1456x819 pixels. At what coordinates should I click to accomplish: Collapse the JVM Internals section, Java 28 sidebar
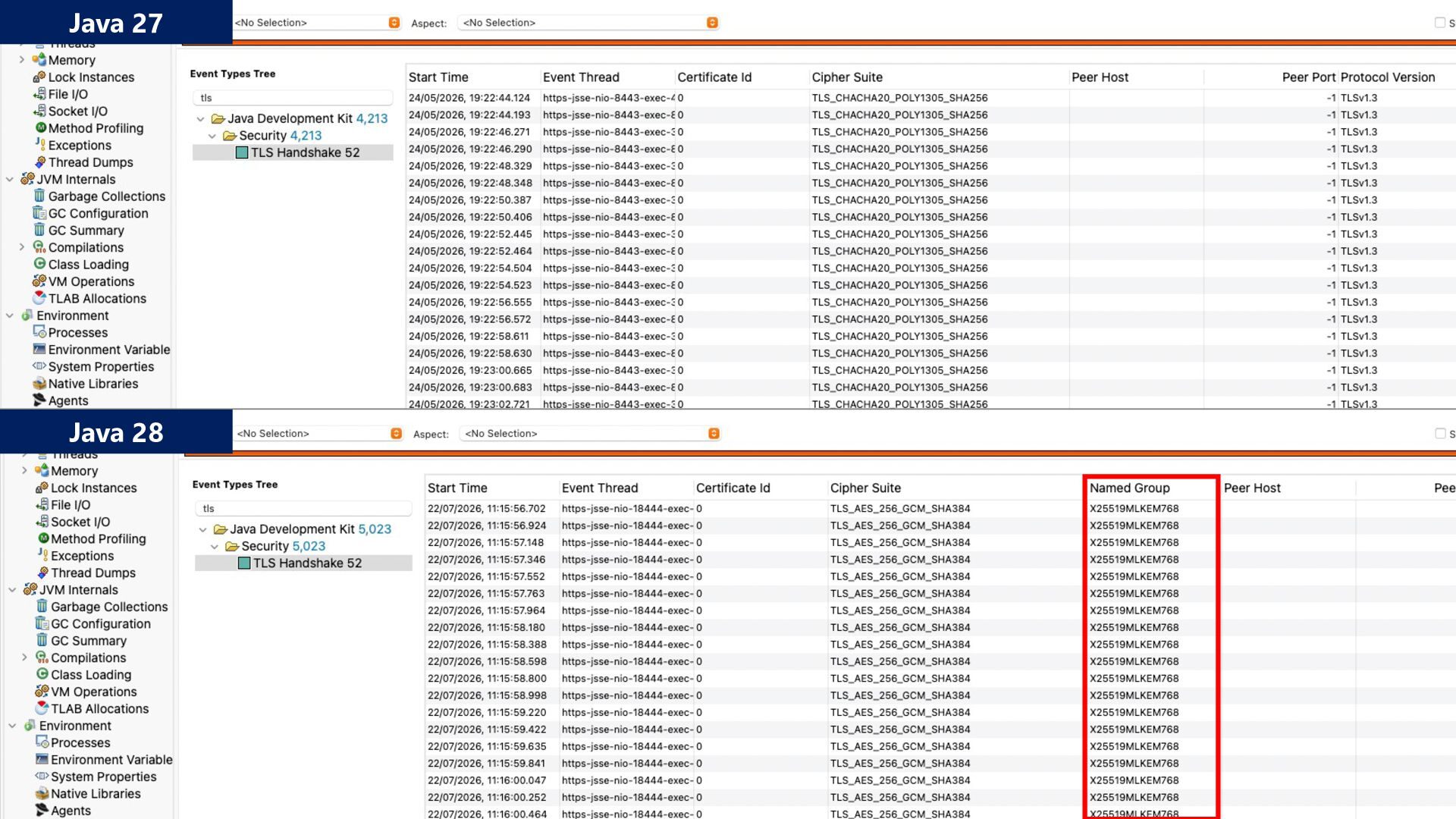12,590
